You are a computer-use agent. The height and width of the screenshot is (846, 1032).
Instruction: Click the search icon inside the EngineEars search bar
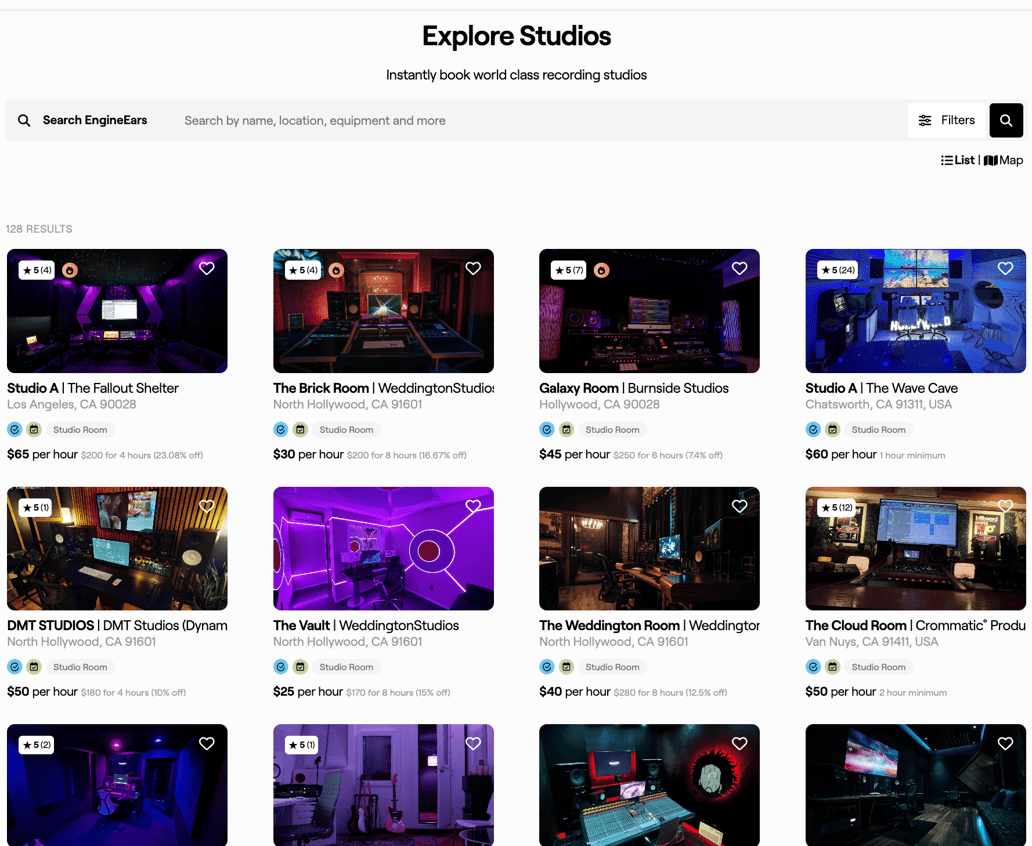coord(24,120)
